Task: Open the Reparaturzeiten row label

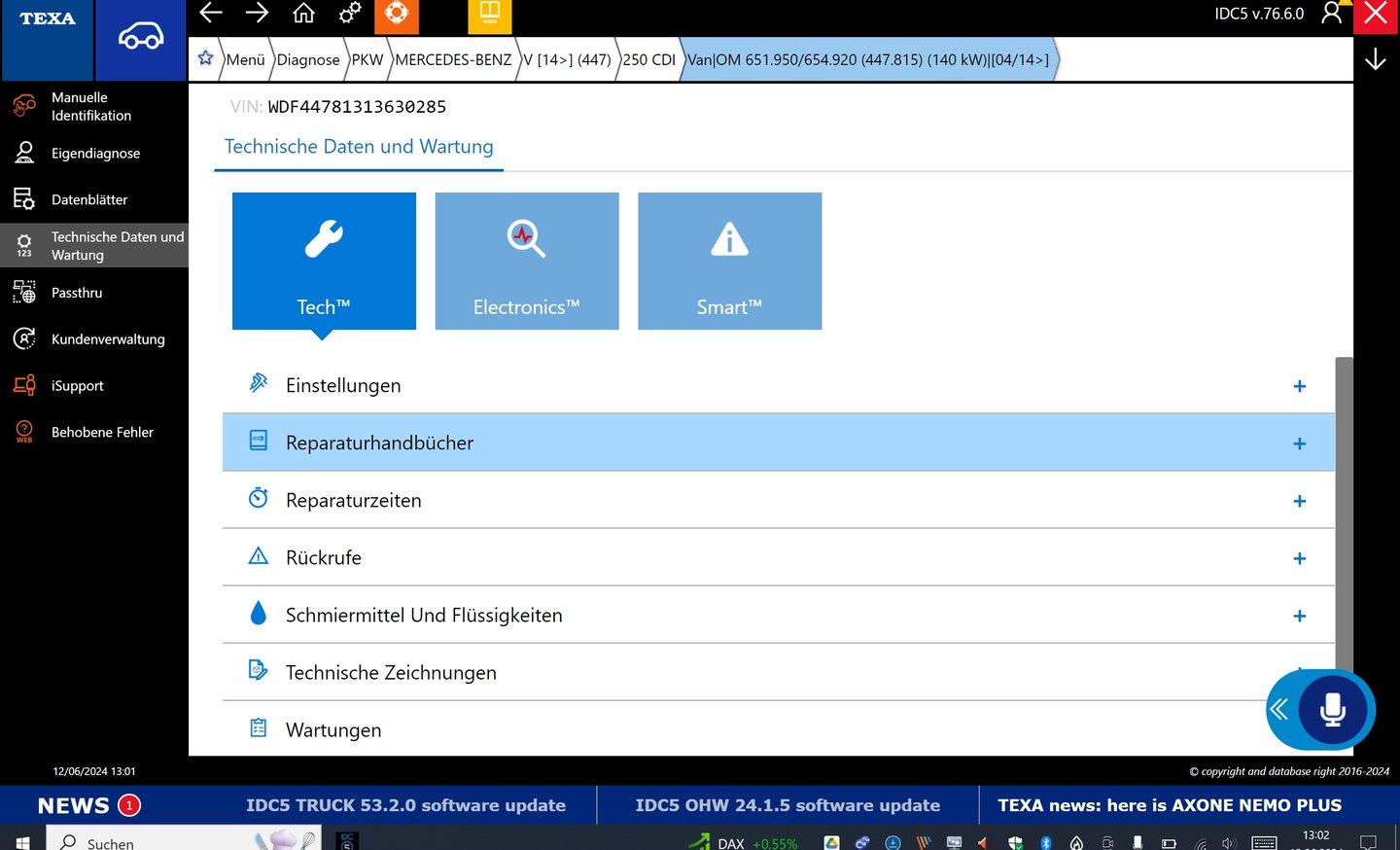Action: [x=354, y=501]
